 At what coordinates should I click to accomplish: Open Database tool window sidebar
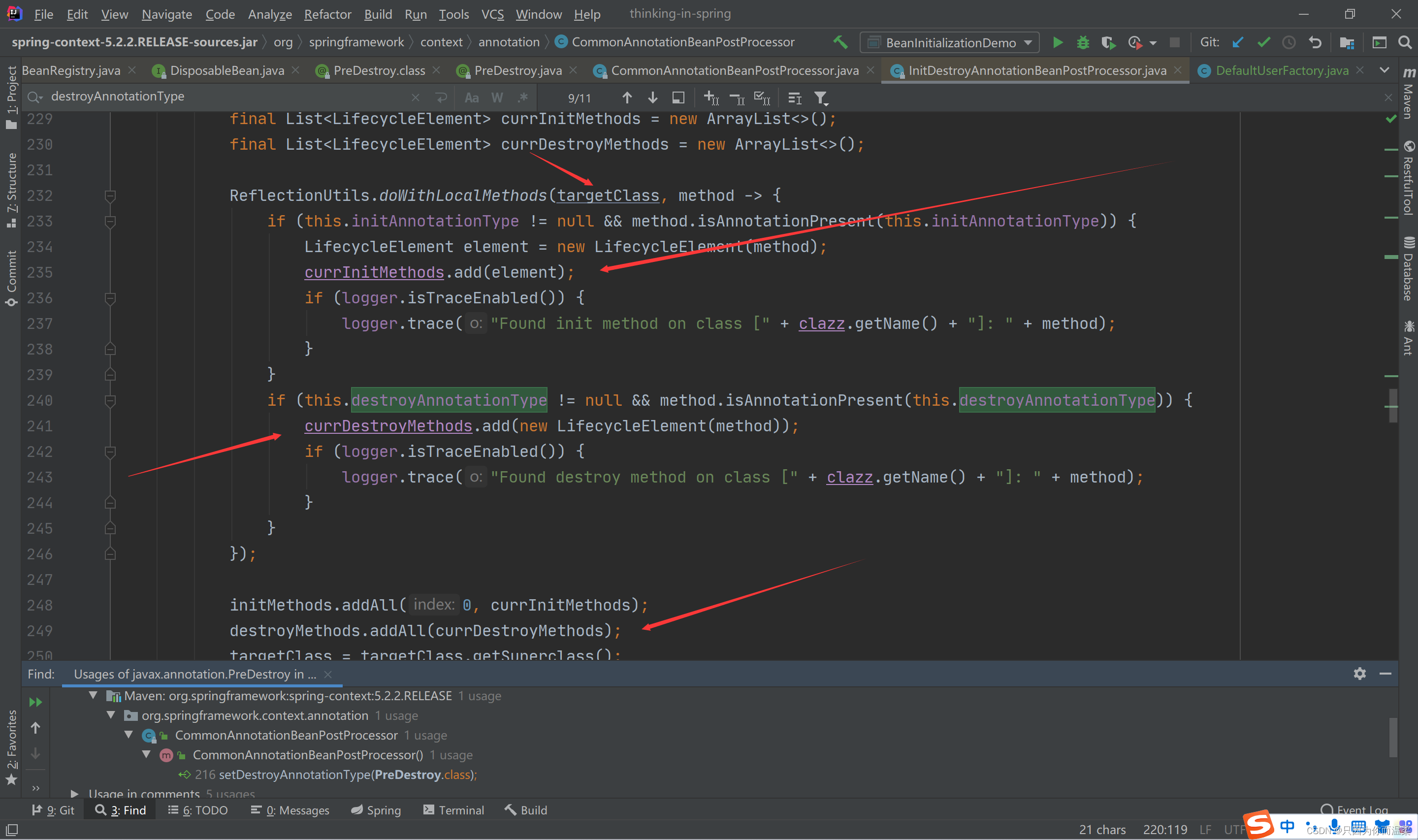(x=1408, y=268)
